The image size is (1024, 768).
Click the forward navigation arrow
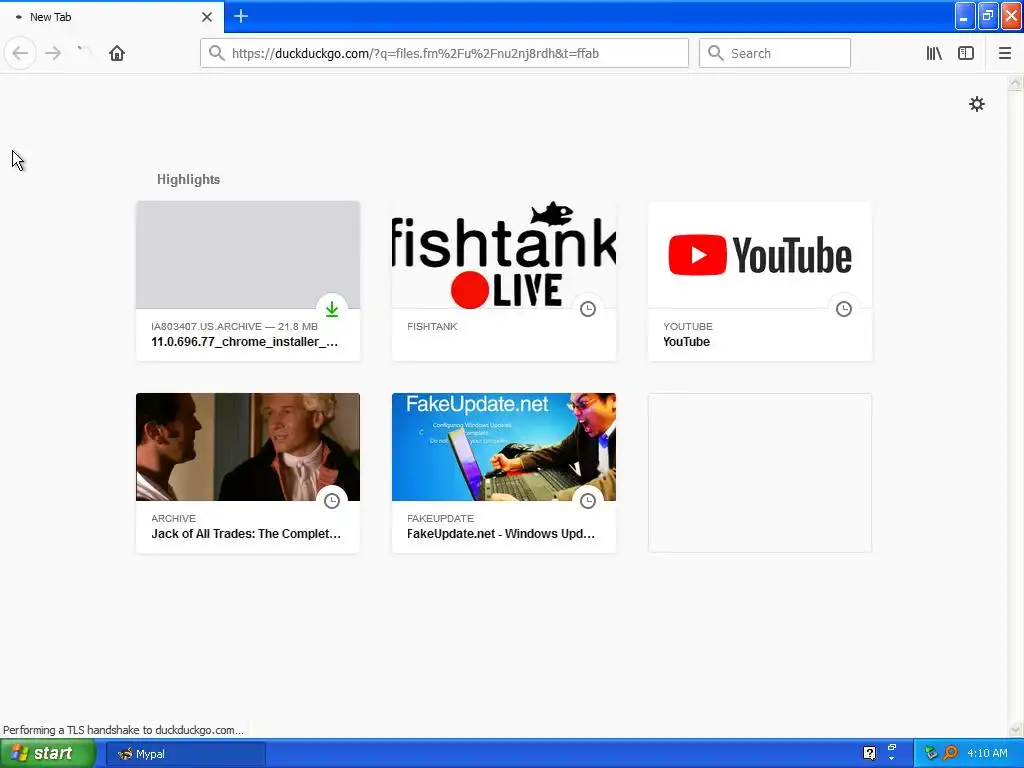pyautogui.click(x=53, y=53)
